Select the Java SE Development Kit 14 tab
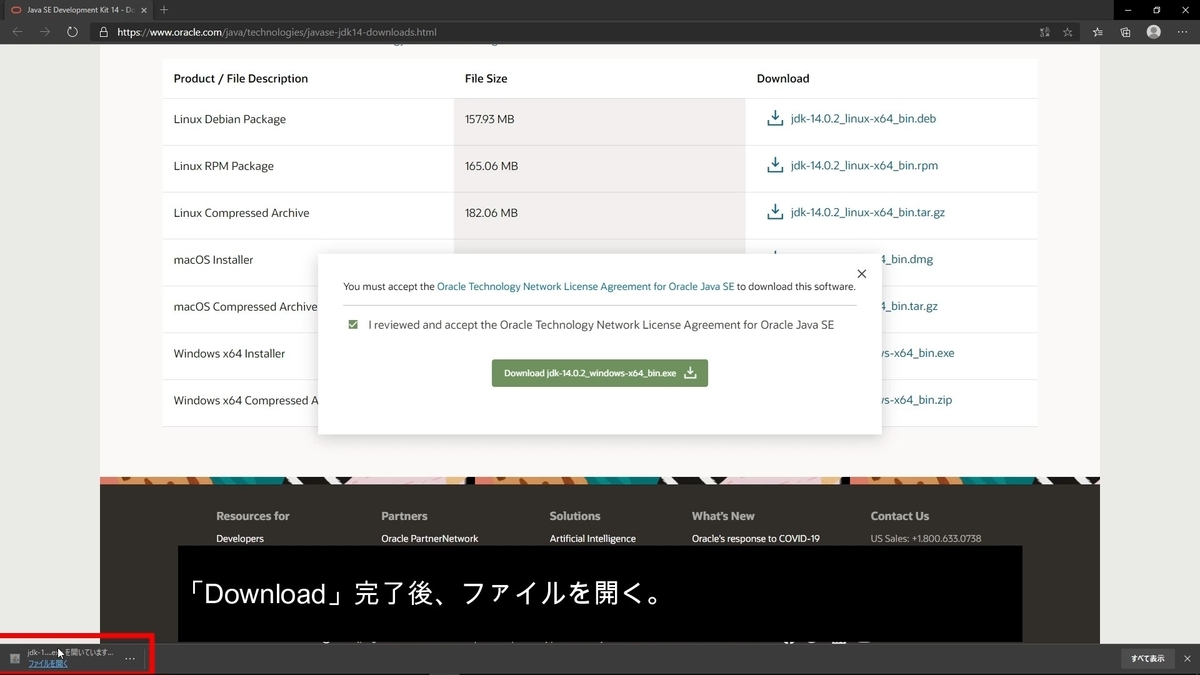Viewport: 1200px width, 675px height. tap(78, 9)
